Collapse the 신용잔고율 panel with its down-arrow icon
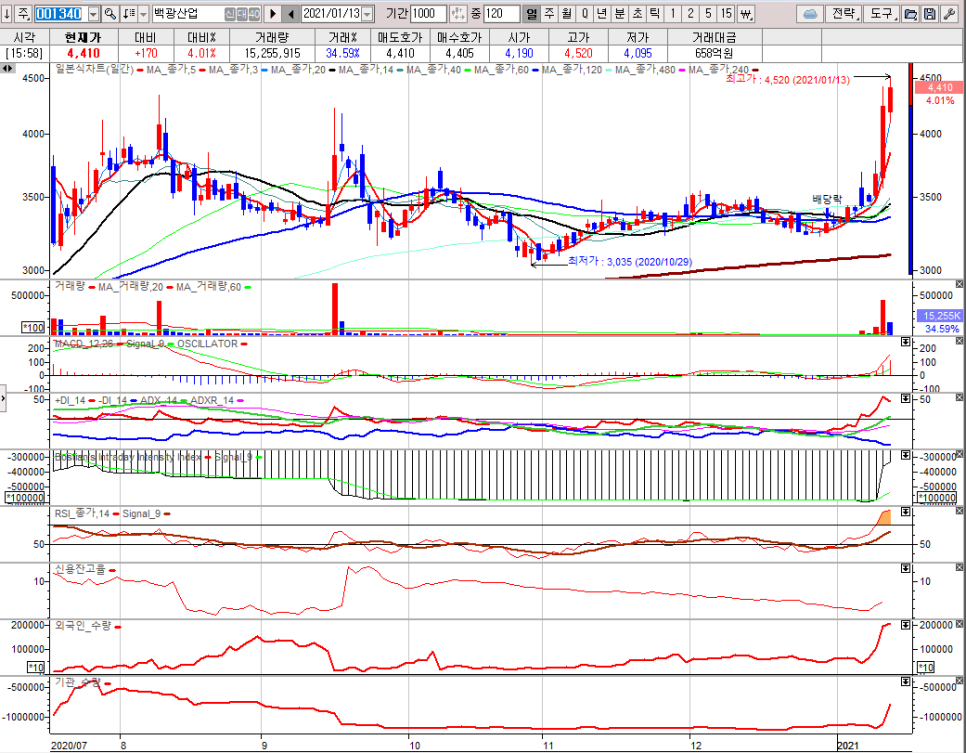The height and width of the screenshot is (753, 966). 906,568
